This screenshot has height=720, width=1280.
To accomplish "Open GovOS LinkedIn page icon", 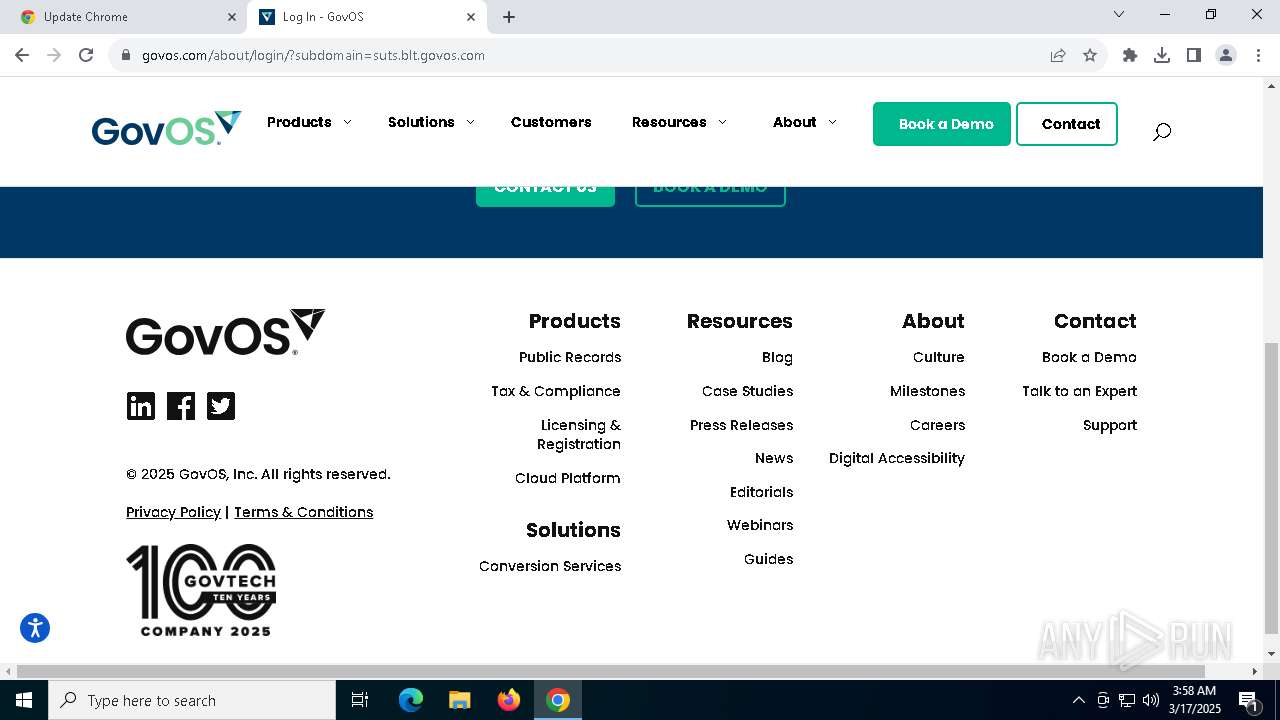I will tap(141, 406).
